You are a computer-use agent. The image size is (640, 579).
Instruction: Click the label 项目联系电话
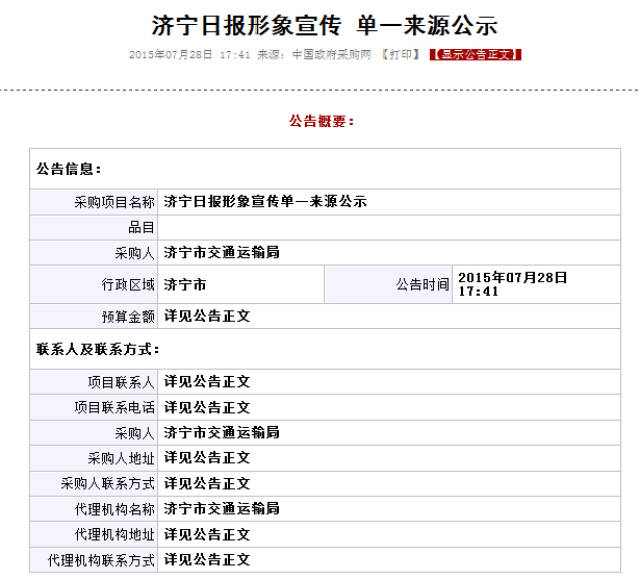click(x=114, y=408)
